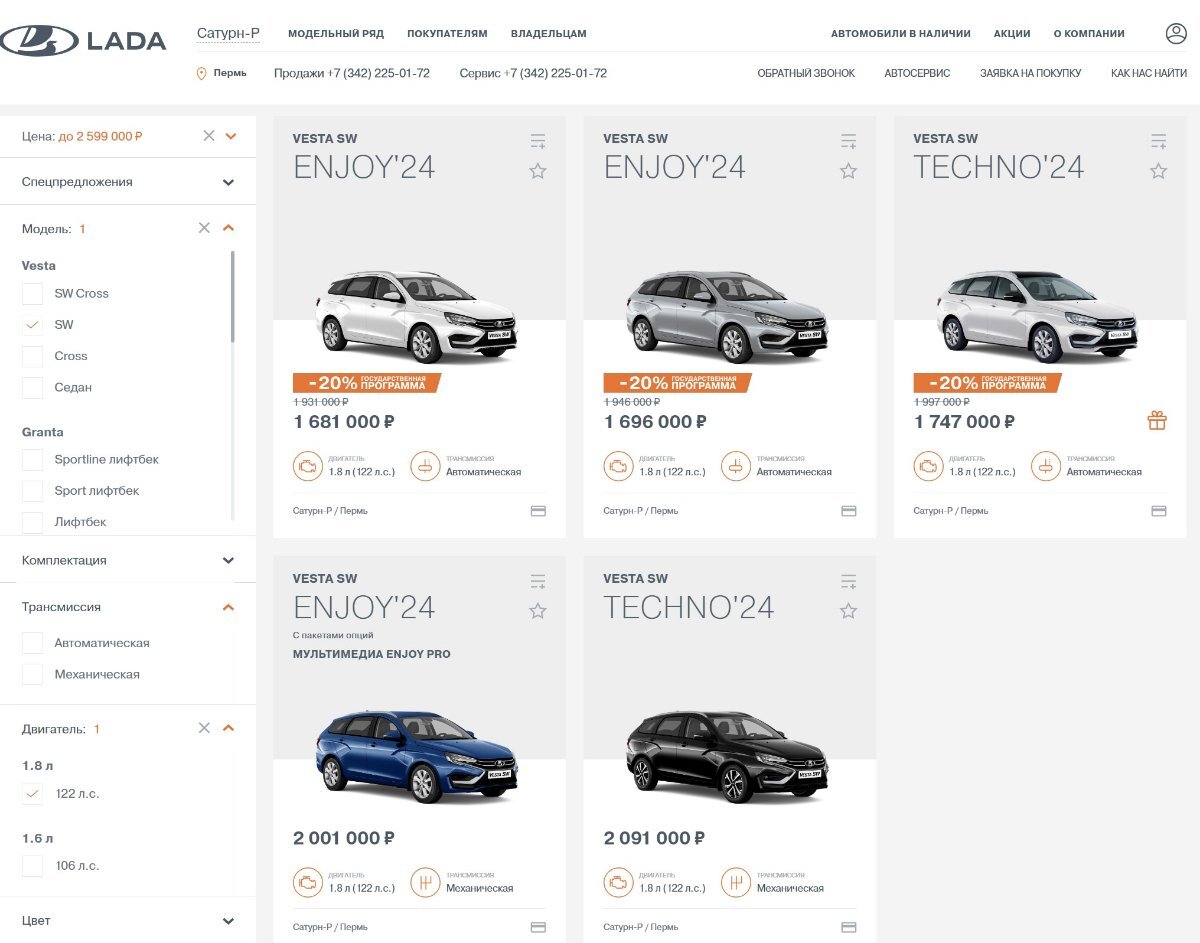Screen dimensions: 1200x943
Task: Add the 1 681 000 ₽ Vesta SW Enjoy to comparison
Action: 538,142
